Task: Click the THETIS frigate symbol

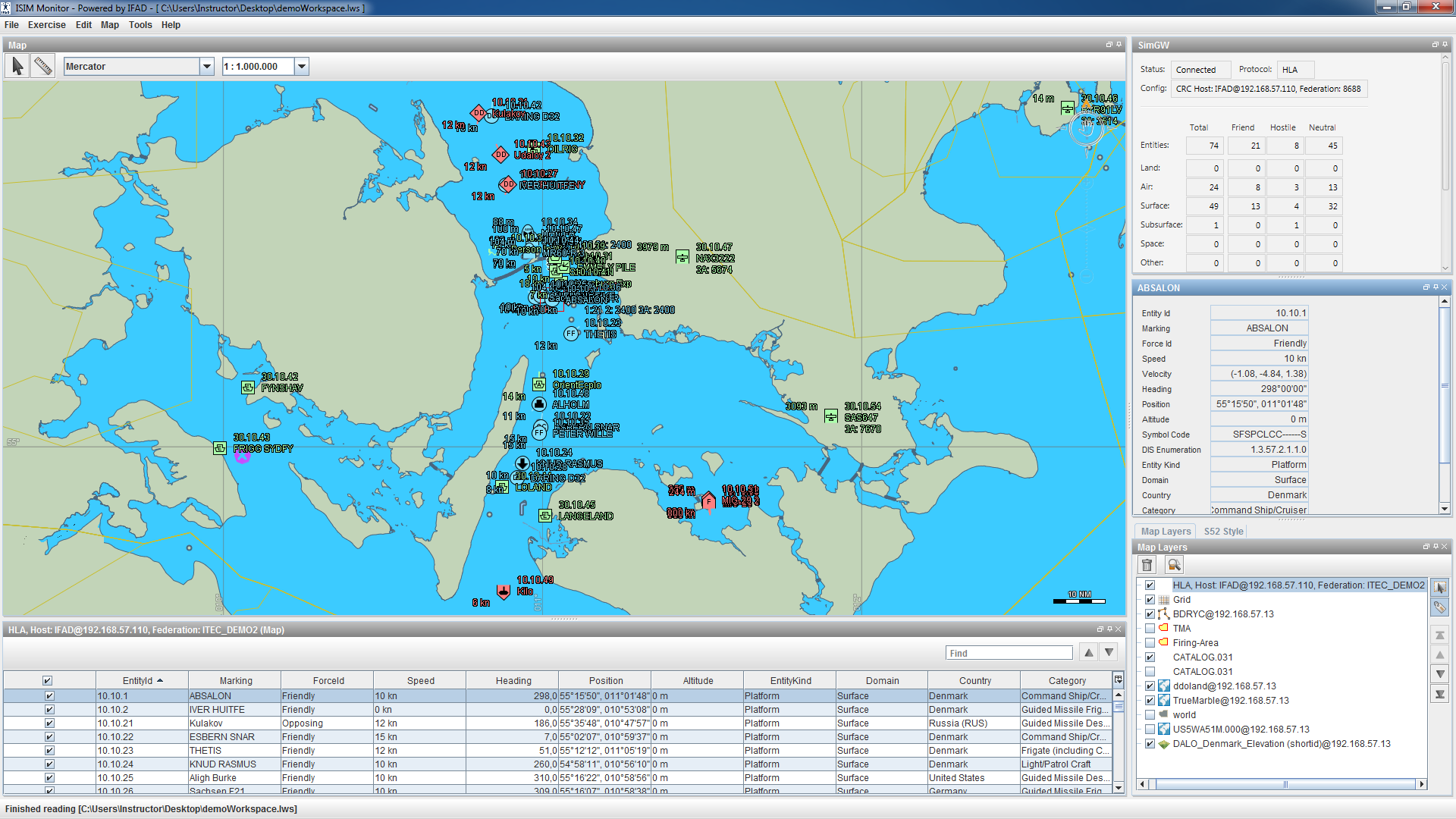Action: (x=571, y=334)
